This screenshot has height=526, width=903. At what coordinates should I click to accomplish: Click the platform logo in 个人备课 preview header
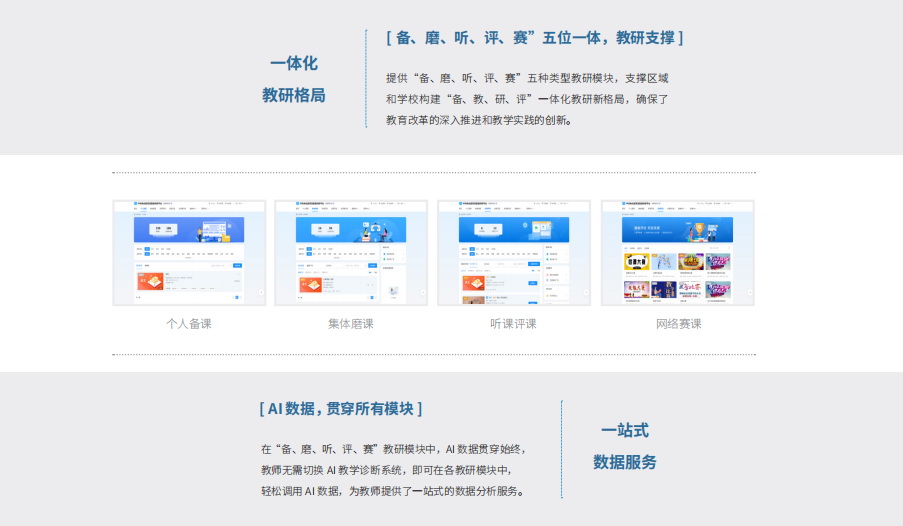[x=137, y=204]
